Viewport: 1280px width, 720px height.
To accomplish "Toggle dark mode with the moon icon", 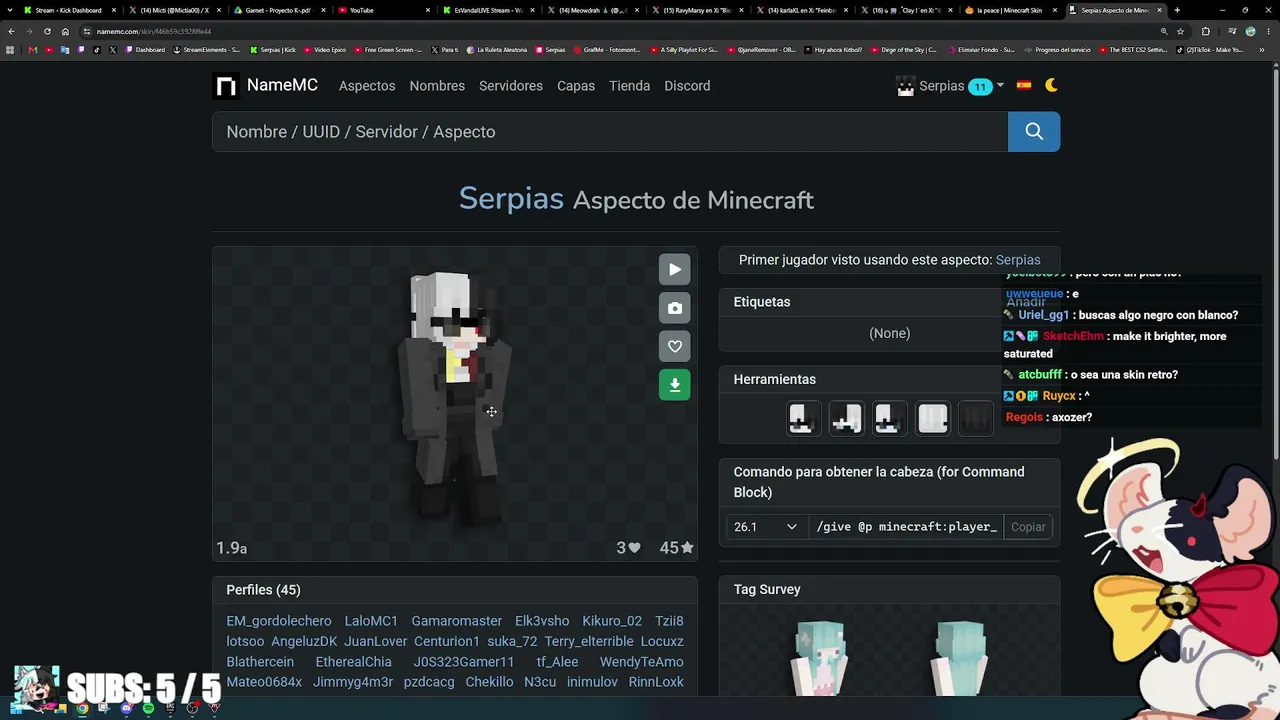I will pyautogui.click(x=1051, y=86).
